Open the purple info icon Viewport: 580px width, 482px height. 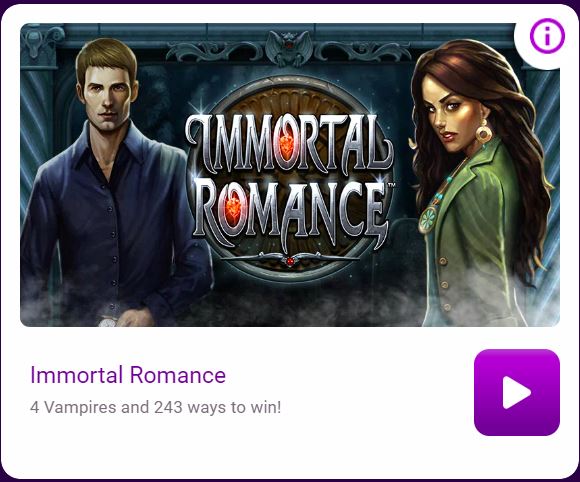click(x=547, y=36)
